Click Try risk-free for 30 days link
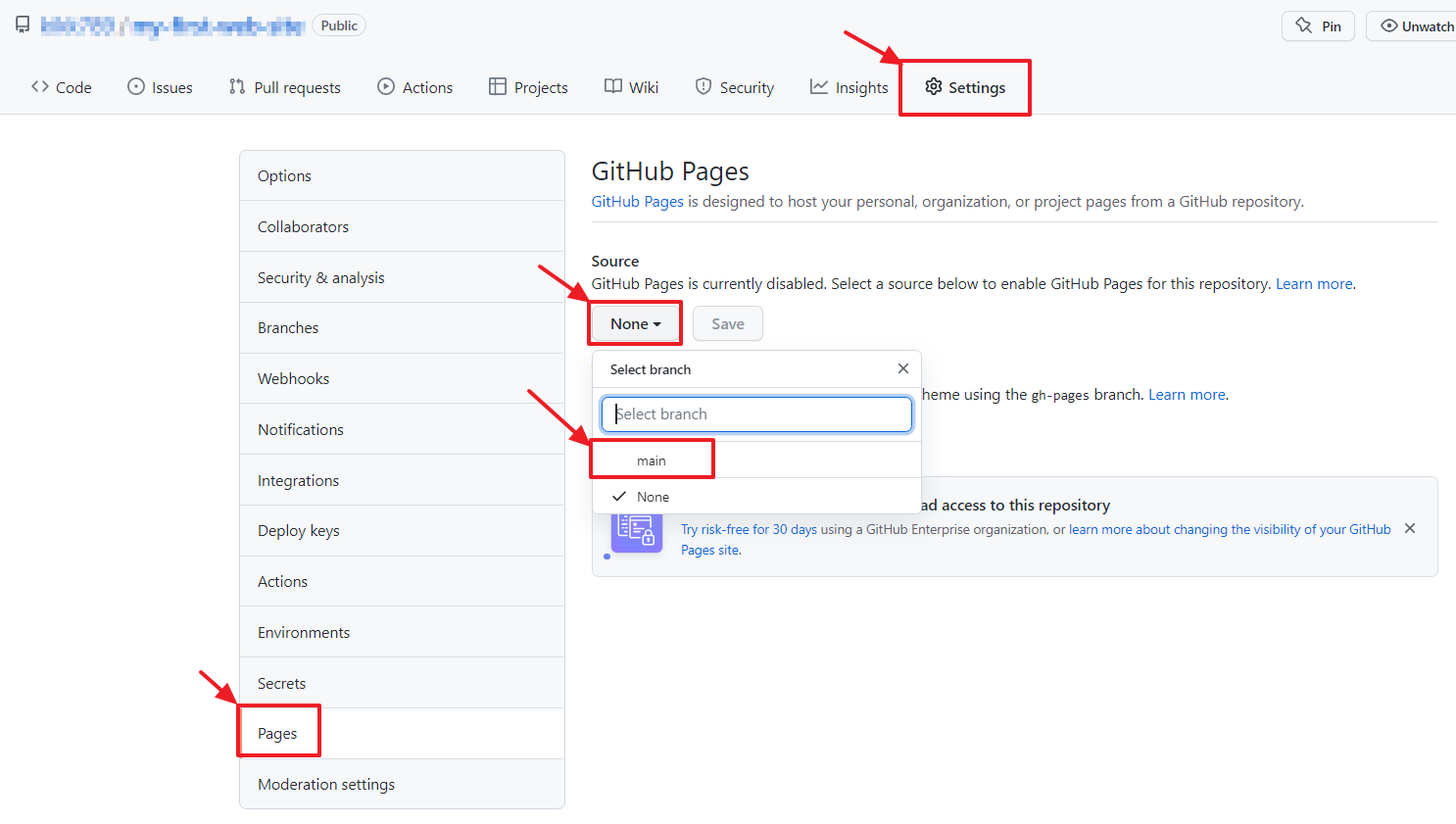The image size is (1456, 824). 750,529
